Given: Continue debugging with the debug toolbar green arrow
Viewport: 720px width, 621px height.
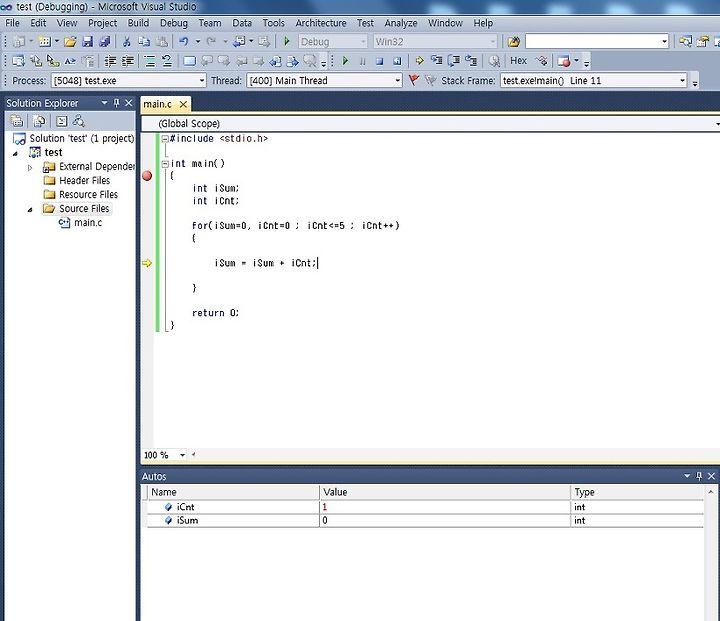Looking at the screenshot, I should (x=345, y=61).
